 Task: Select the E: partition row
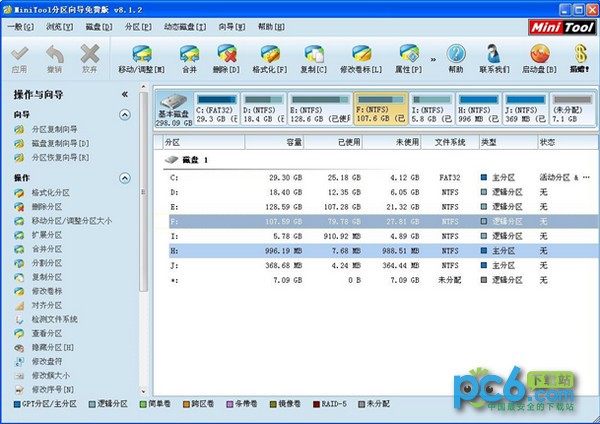[383, 207]
